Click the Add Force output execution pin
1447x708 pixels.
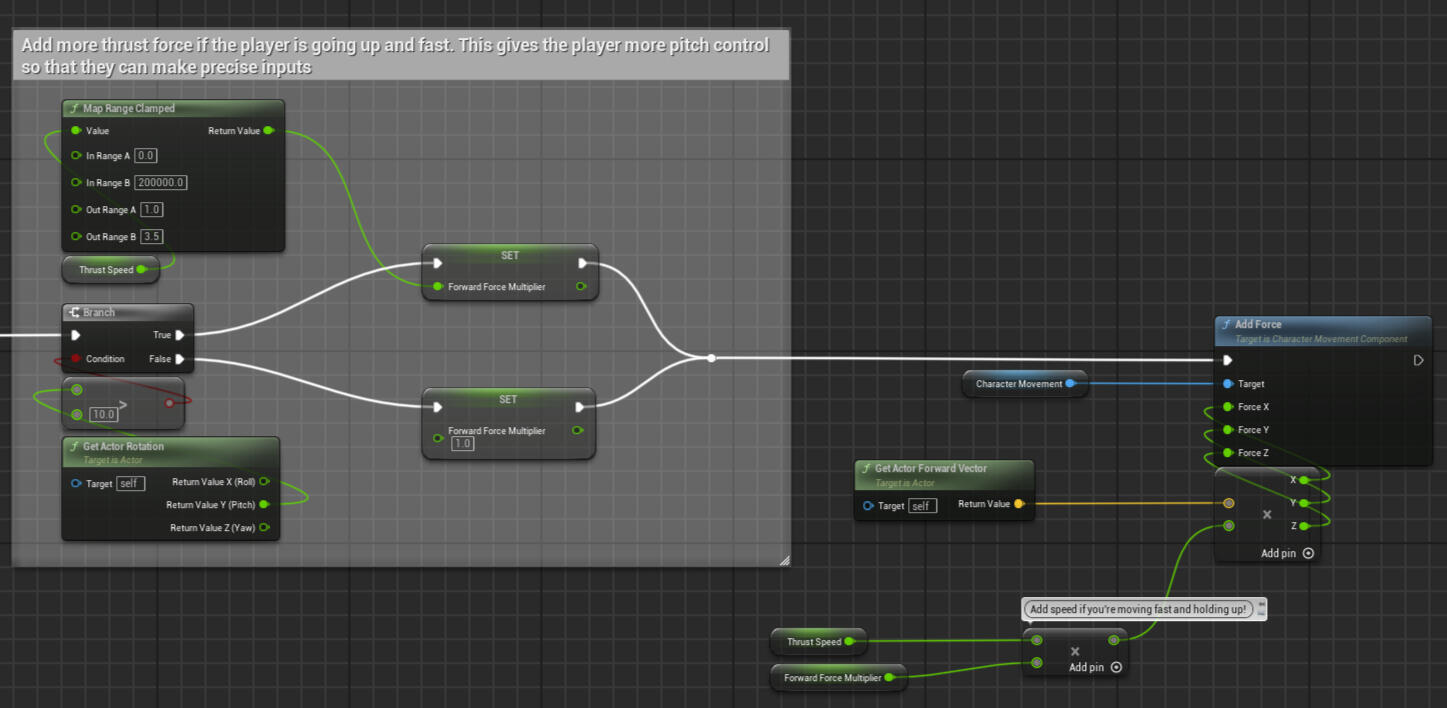1418,360
